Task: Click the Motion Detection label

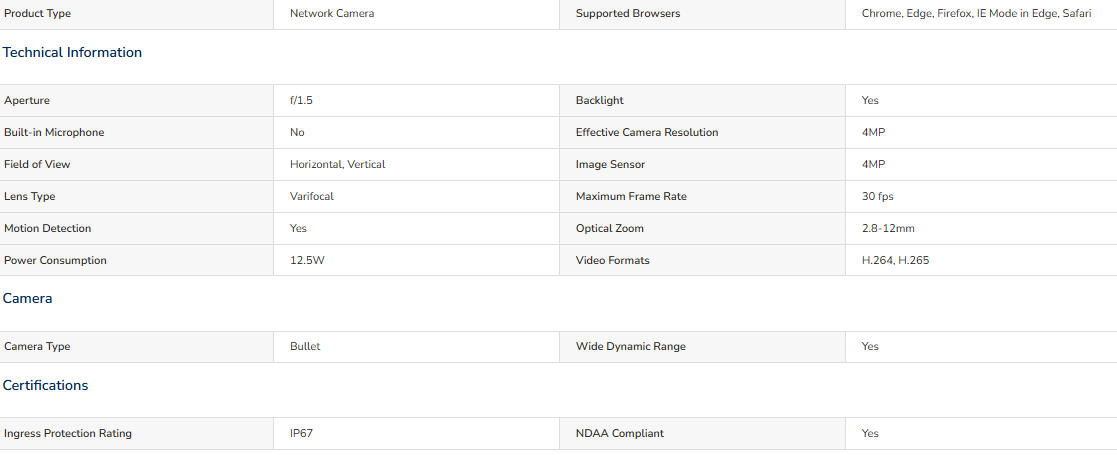Action: coord(48,229)
